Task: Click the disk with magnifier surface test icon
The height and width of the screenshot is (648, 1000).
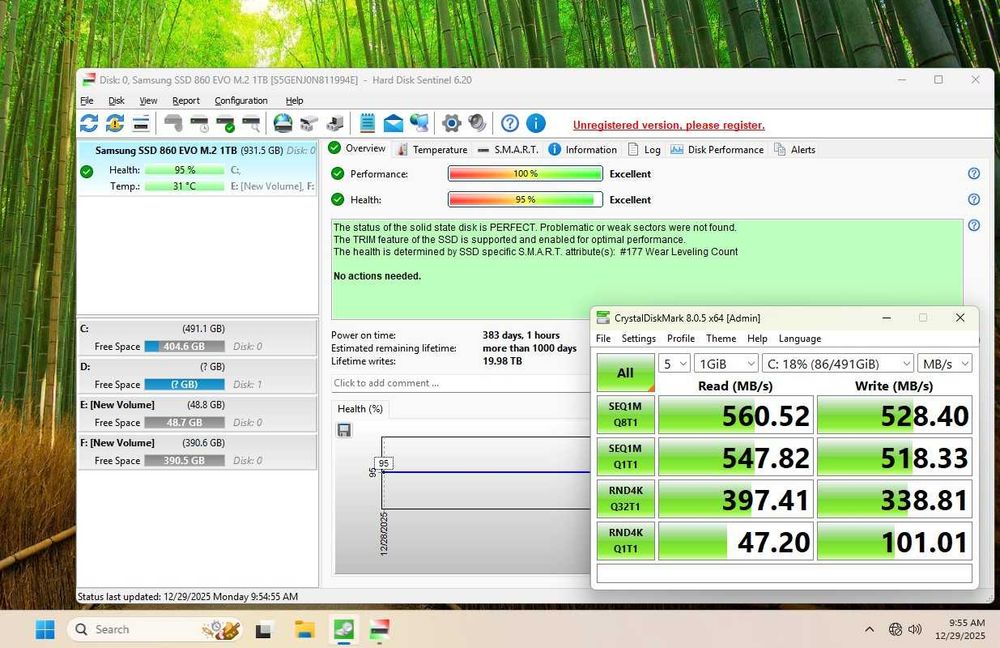Action: pos(251,123)
